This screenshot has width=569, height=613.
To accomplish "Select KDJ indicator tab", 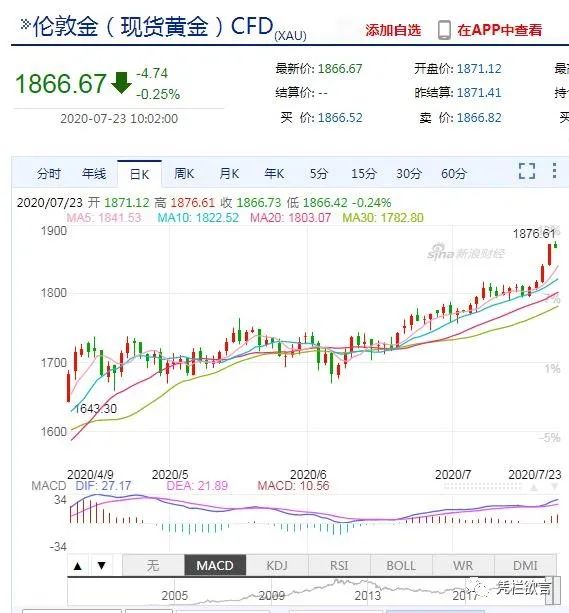I will point(277,565).
